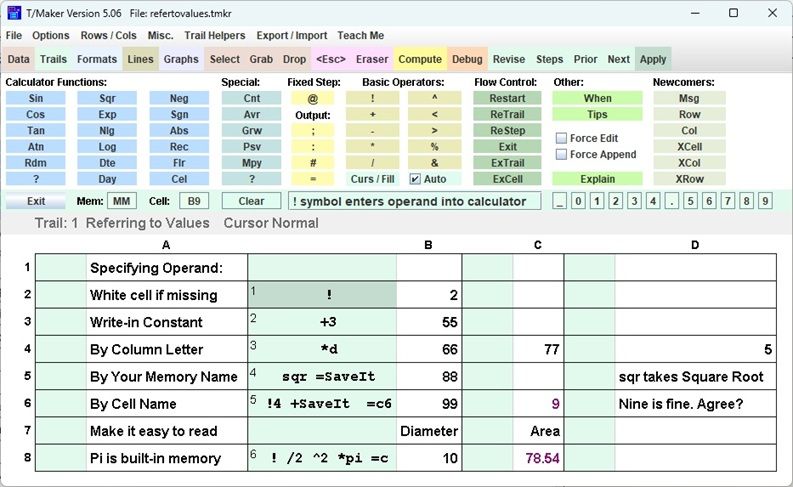
Task: Click the # output button
Action: click(x=313, y=162)
